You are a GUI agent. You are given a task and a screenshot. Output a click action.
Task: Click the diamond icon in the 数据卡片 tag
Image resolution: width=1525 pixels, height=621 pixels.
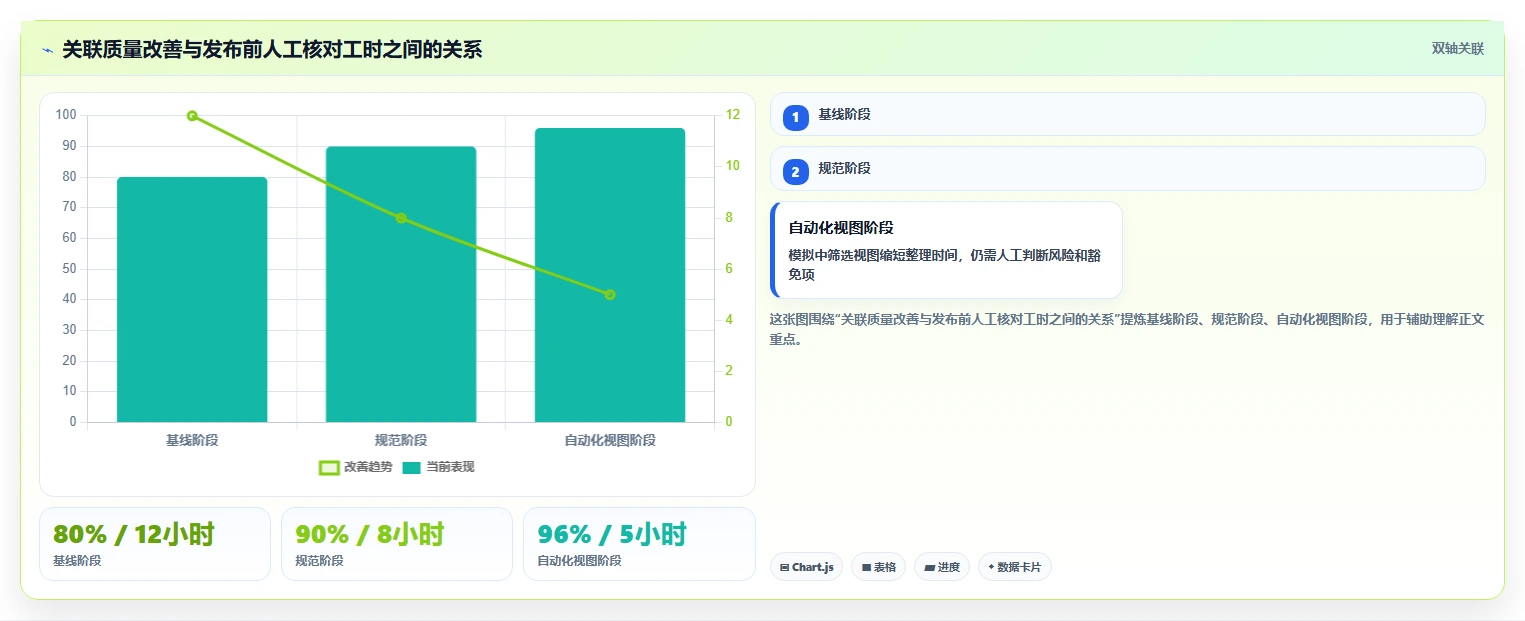[x=991, y=567]
